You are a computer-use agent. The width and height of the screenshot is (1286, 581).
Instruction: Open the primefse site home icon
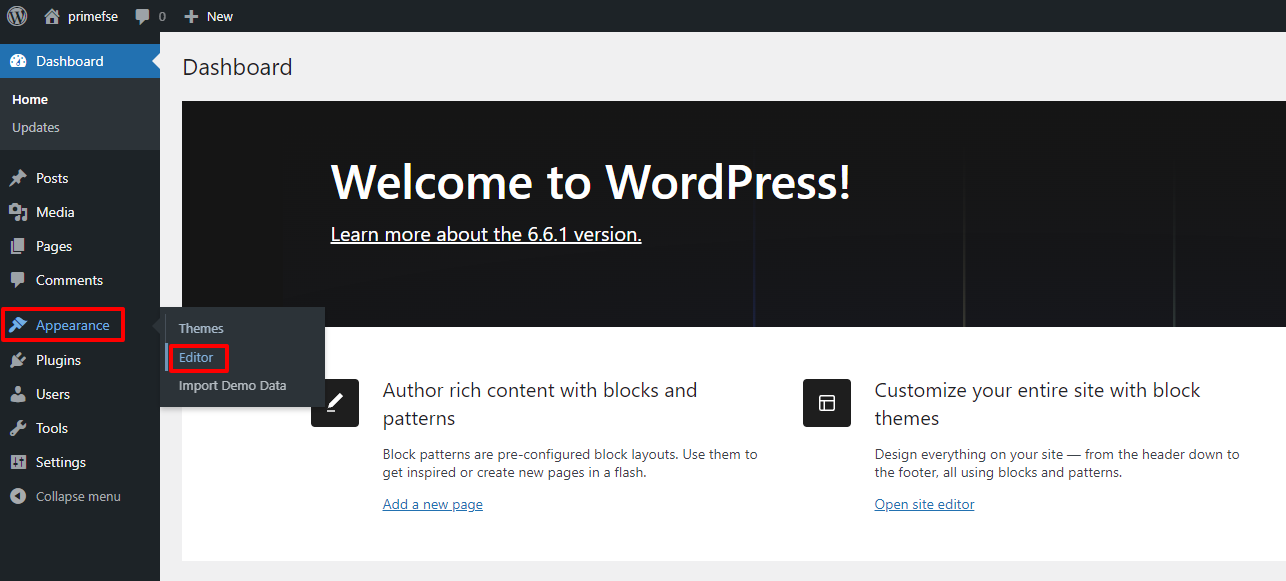[x=52, y=16]
